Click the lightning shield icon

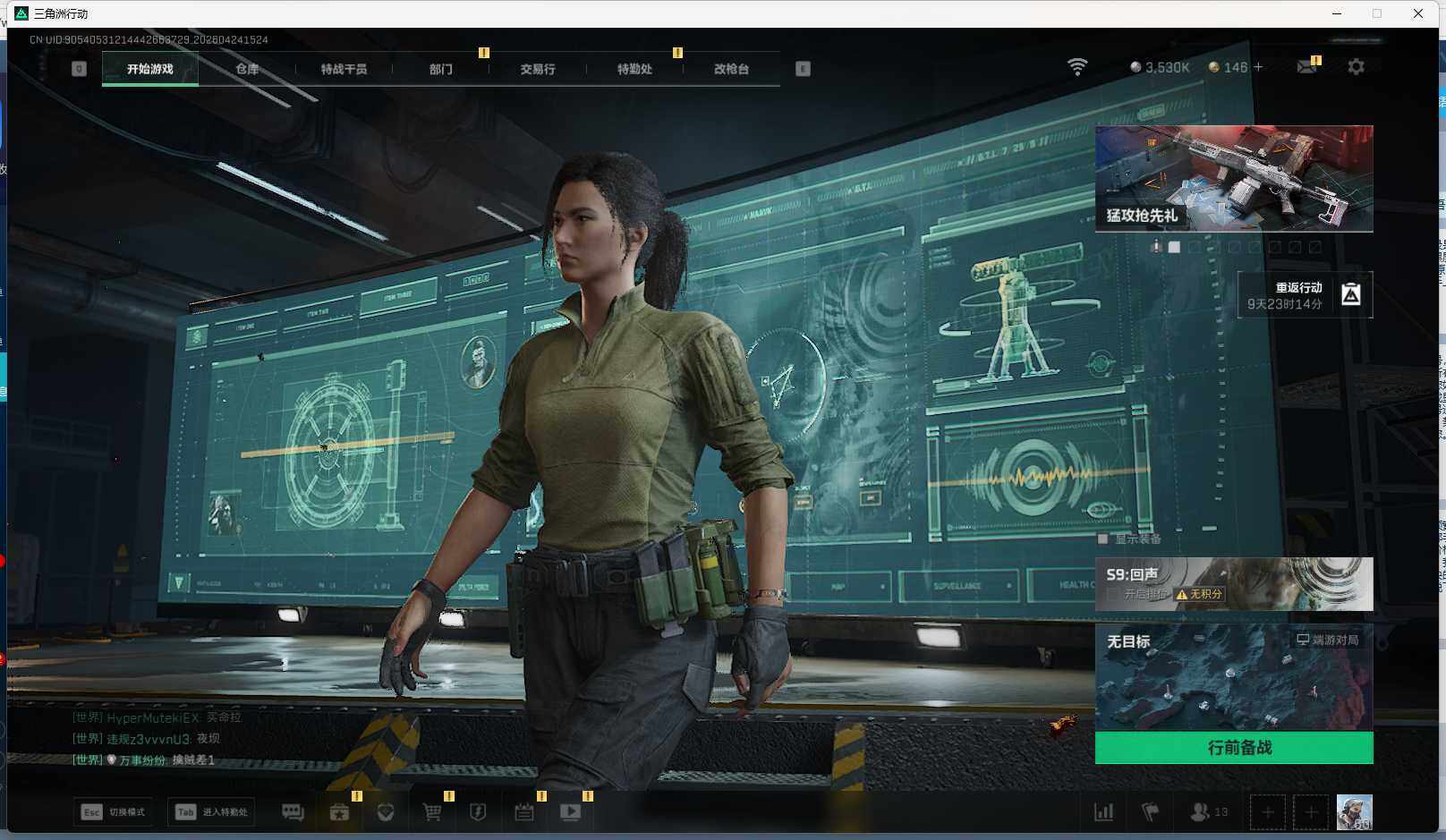[478, 812]
